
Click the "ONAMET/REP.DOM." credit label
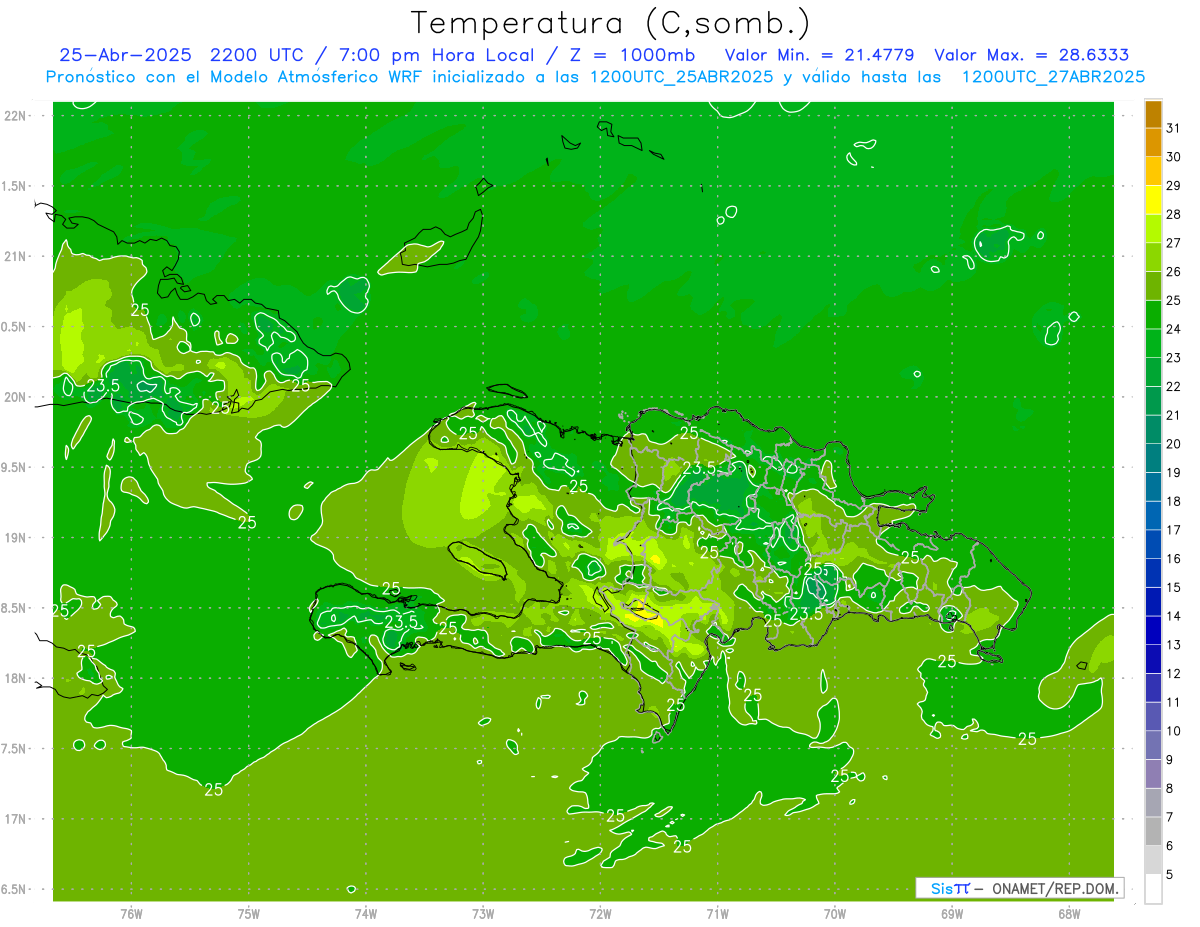(1055, 888)
